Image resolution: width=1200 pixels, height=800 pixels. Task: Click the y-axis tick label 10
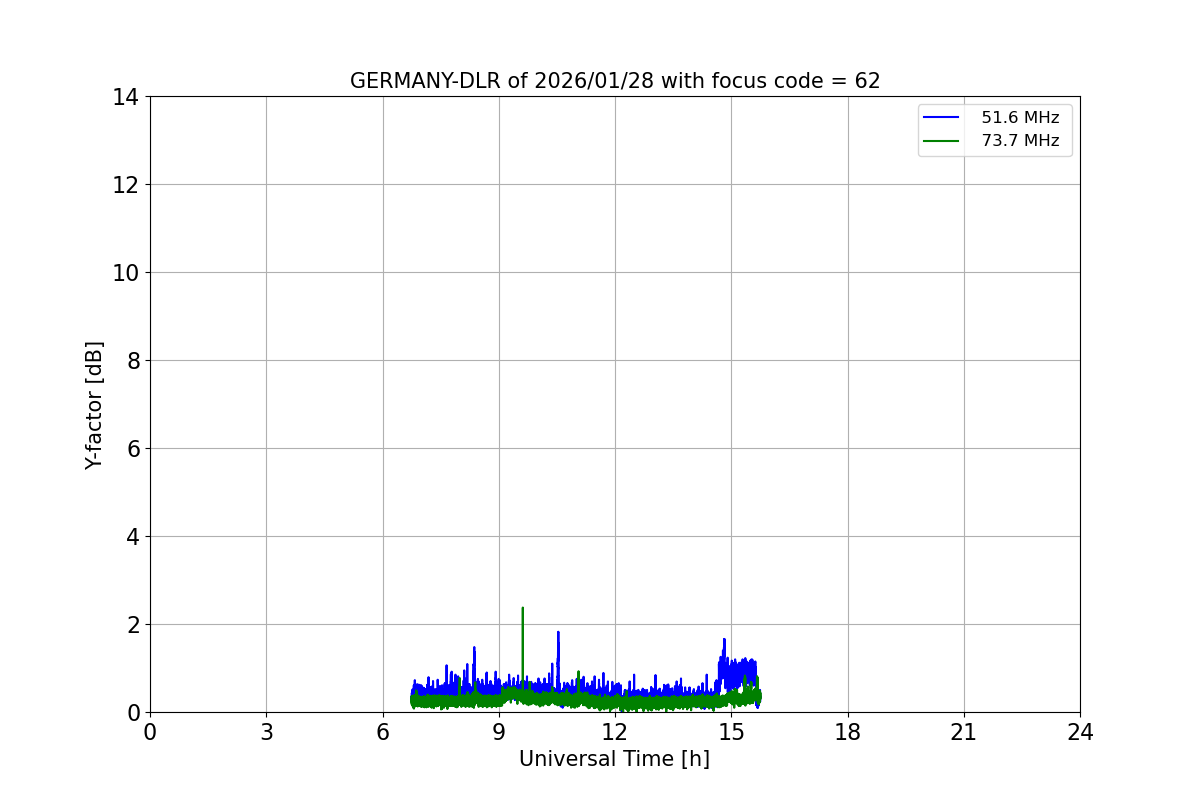click(125, 273)
